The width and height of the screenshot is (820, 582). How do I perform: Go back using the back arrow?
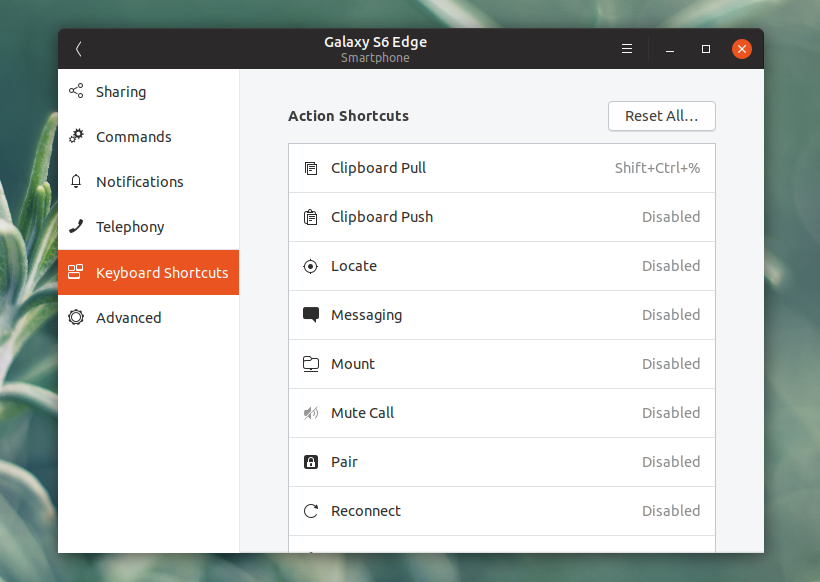[78, 48]
